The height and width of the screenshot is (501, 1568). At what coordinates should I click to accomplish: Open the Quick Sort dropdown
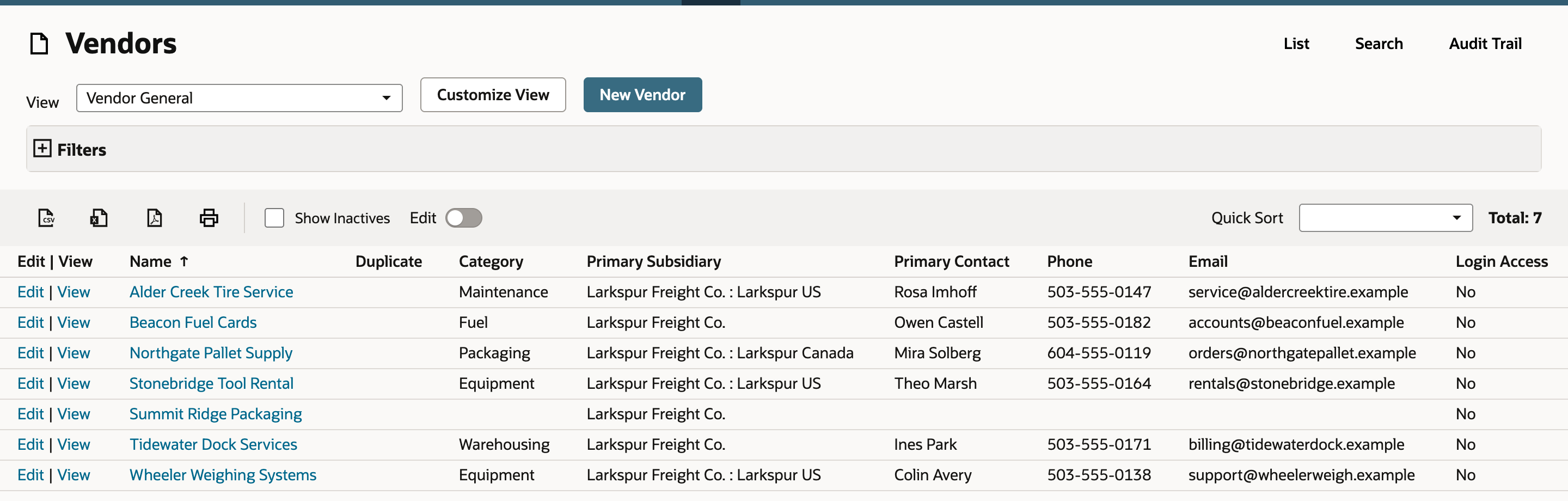1386,218
